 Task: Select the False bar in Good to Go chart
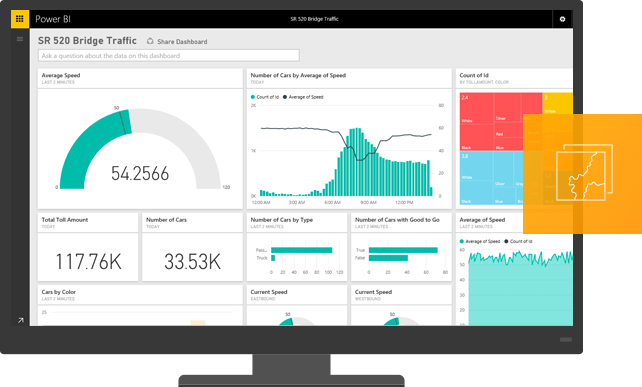coord(388,258)
